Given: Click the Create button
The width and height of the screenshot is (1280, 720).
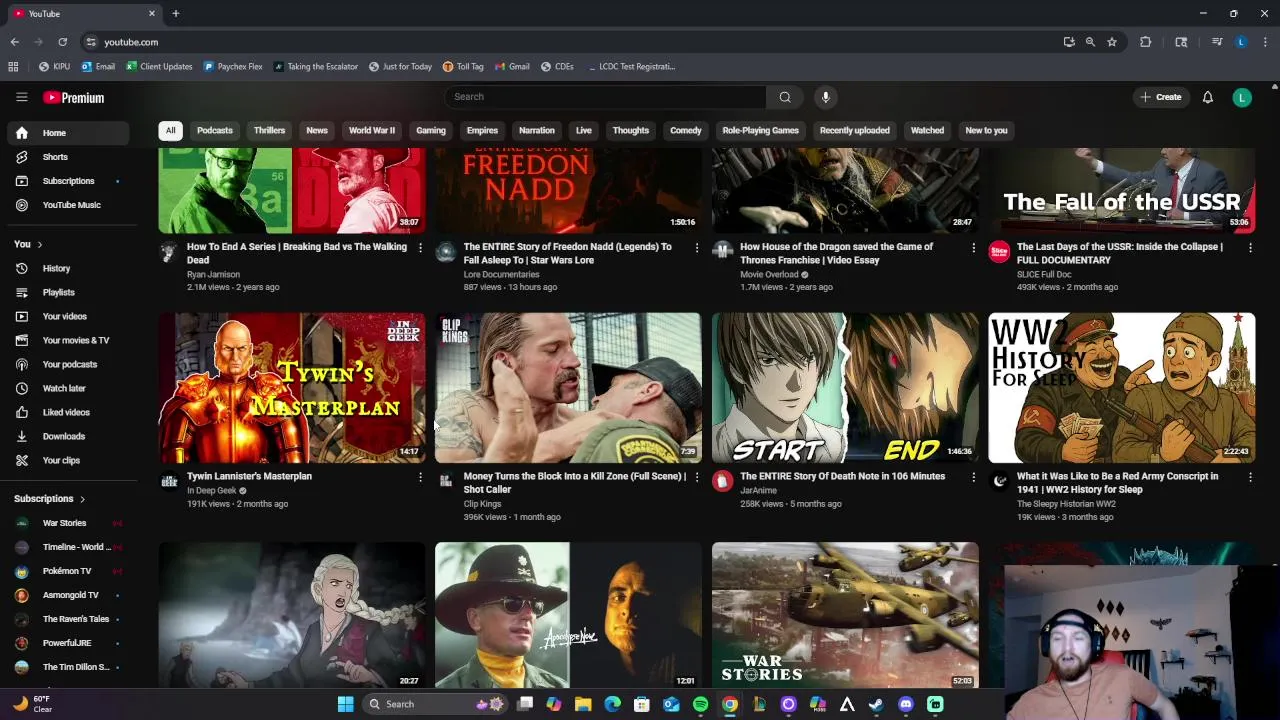Looking at the screenshot, I should [1160, 97].
